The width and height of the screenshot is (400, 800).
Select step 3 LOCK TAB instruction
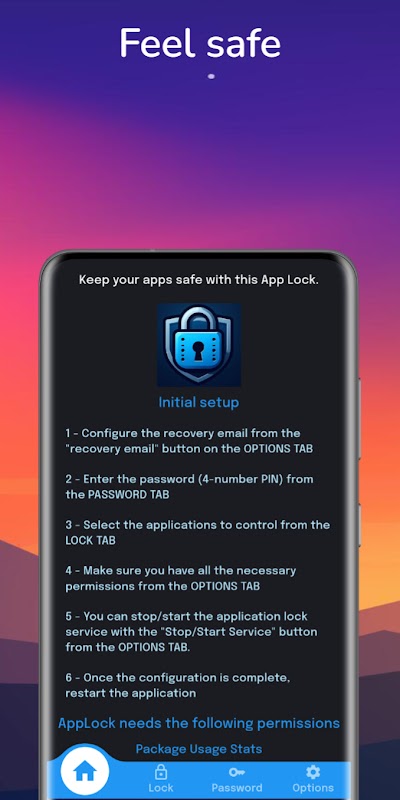pyautogui.click(x=198, y=533)
